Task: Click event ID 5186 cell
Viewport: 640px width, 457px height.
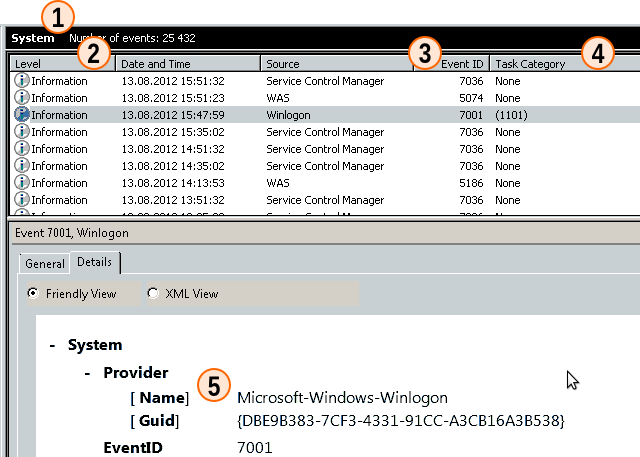Action: pos(471,183)
